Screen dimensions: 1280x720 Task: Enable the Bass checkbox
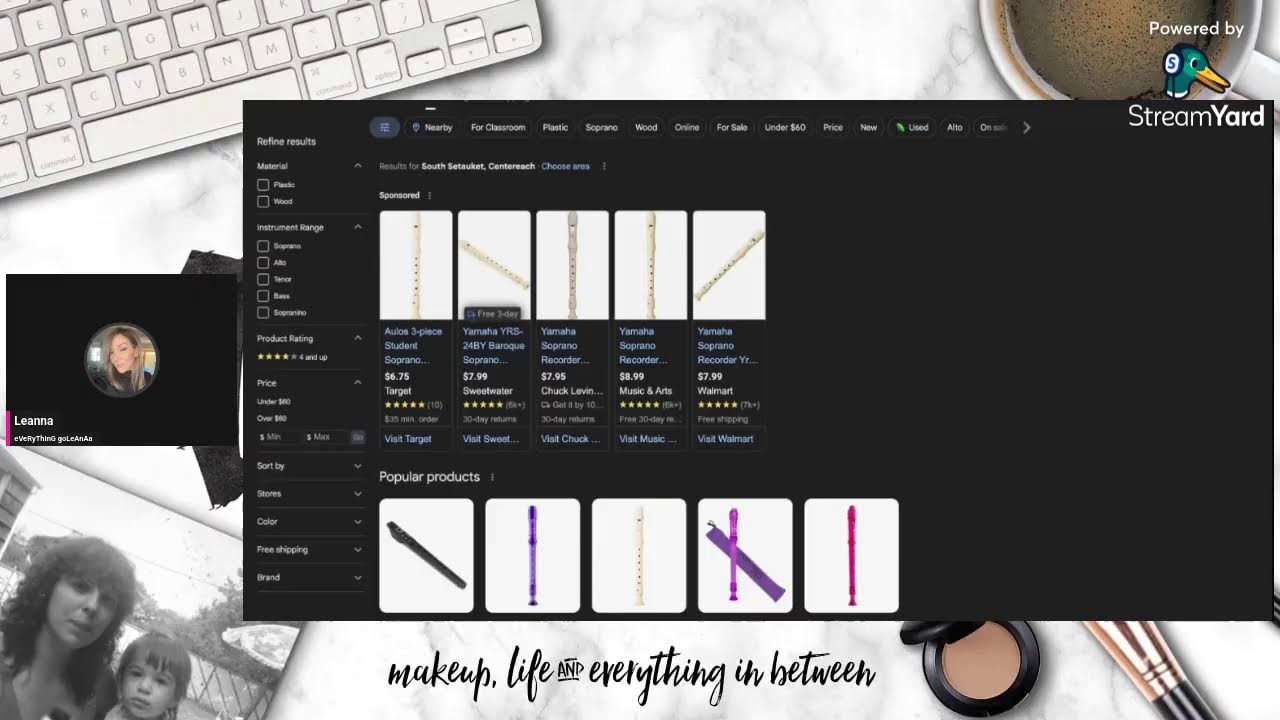[263, 296]
